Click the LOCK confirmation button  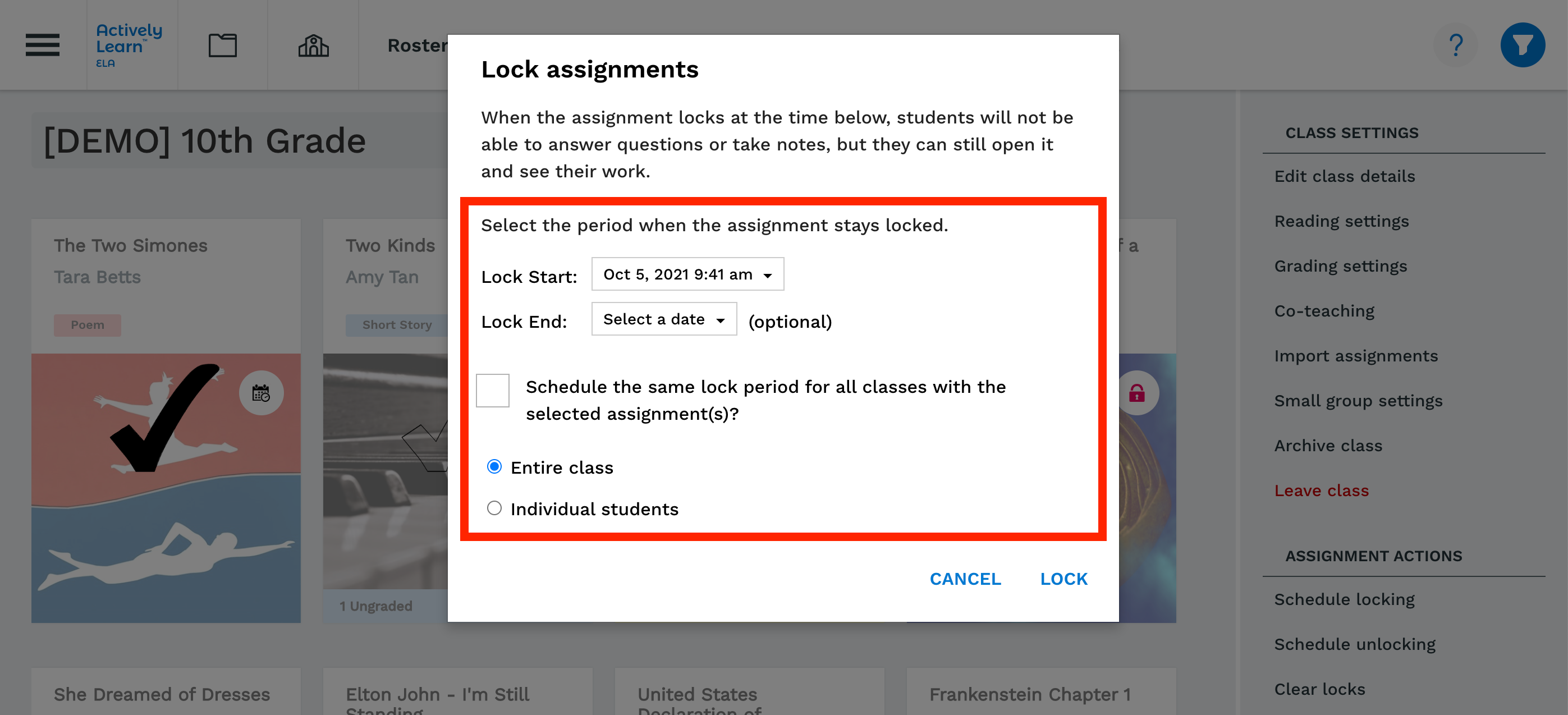pyautogui.click(x=1064, y=578)
